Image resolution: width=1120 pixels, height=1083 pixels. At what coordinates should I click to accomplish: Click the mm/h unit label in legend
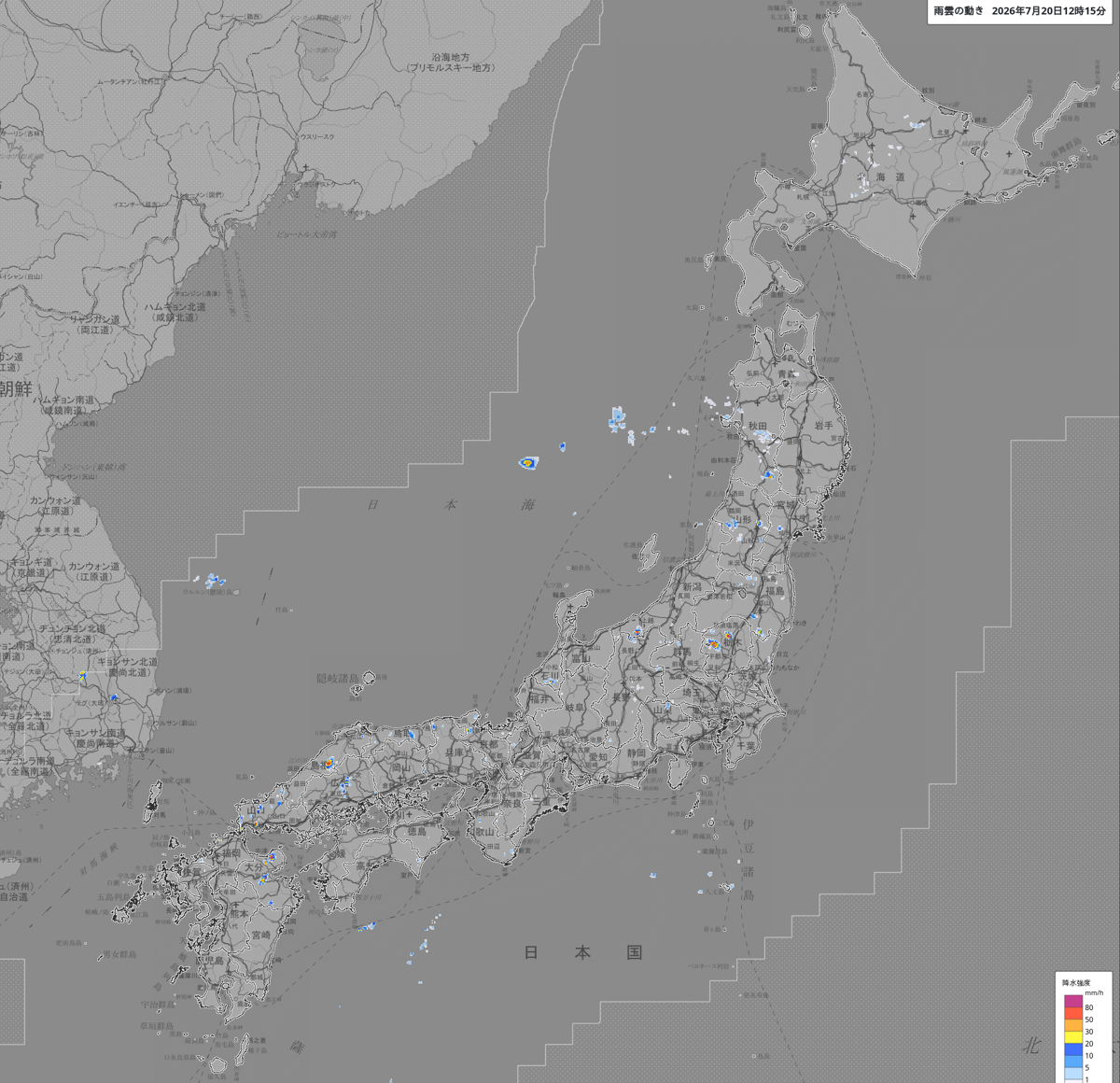[1094, 993]
